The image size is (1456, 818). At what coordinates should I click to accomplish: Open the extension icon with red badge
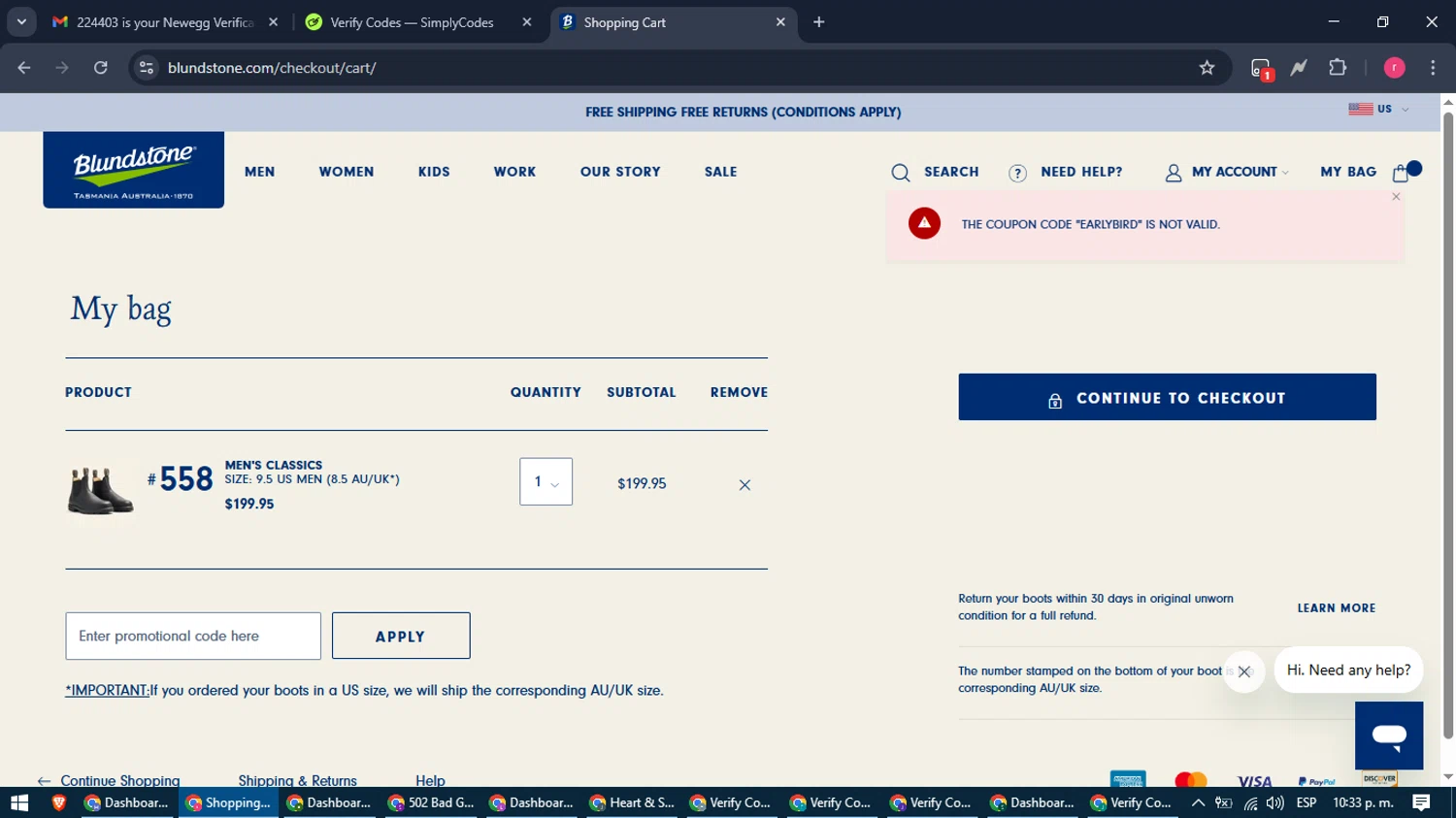tap(1261, 69)
